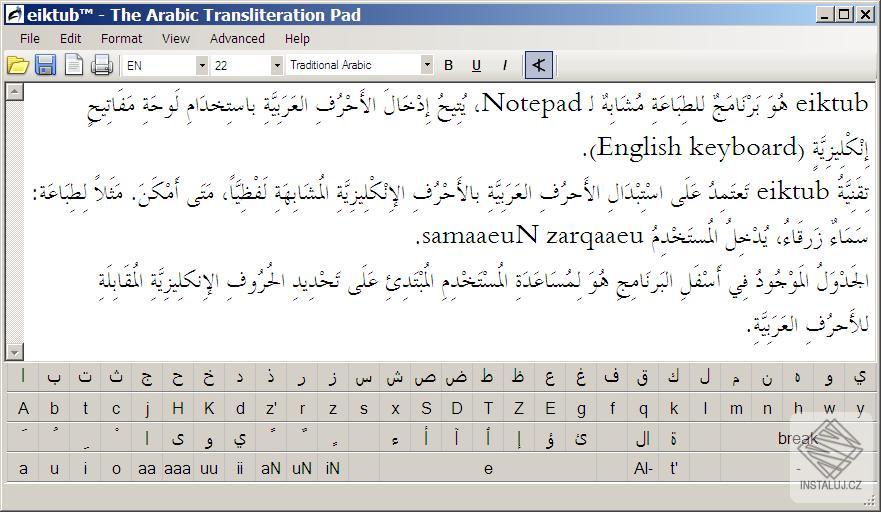The width and height of the screenshot is (881, 512).
Task: Click the 'ii' vowel key
Action: [x=240, y=468]
